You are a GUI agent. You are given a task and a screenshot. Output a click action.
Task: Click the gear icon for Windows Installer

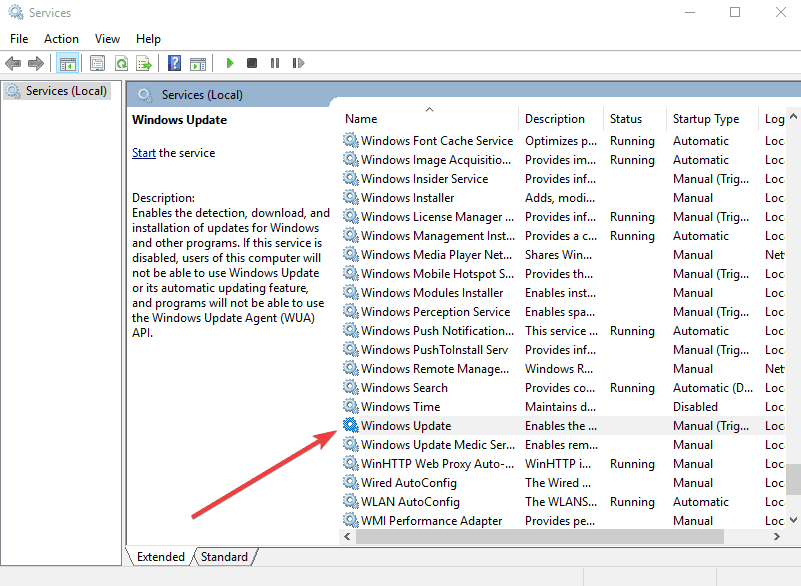pos(350,197)
